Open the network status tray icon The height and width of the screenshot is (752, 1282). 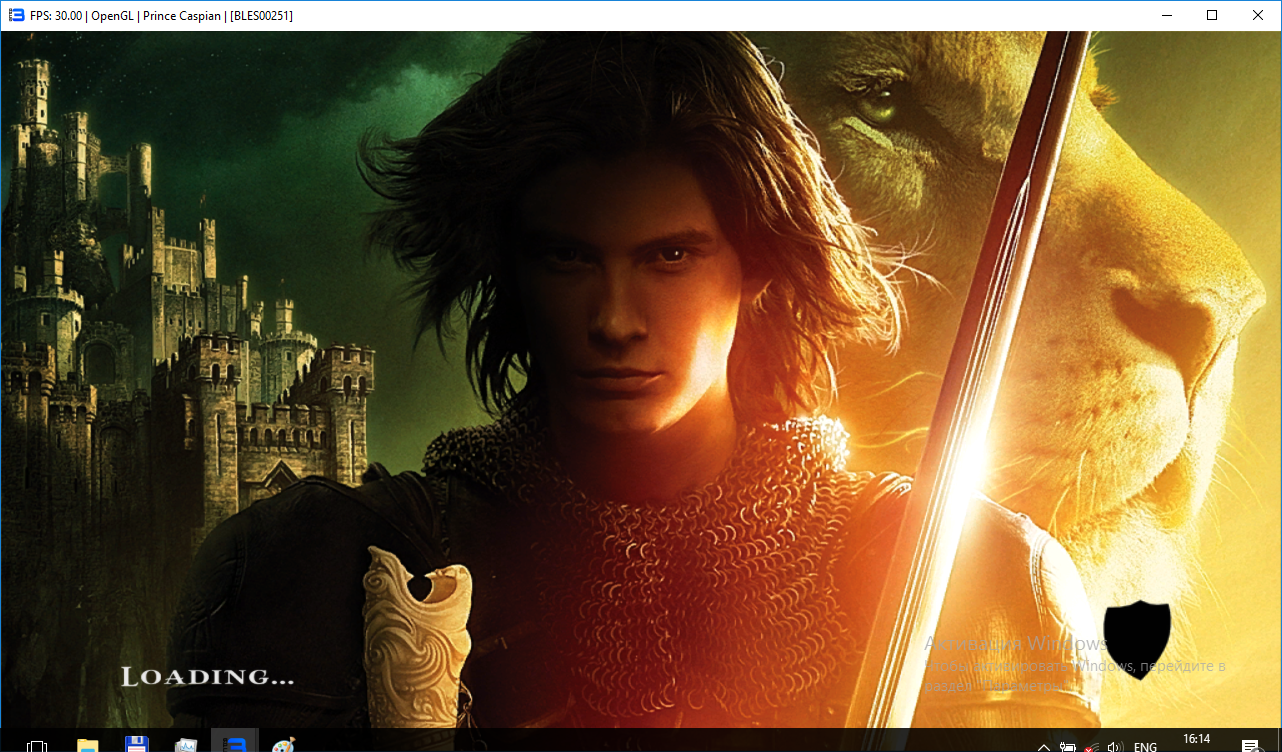[x=1091, y=746]
